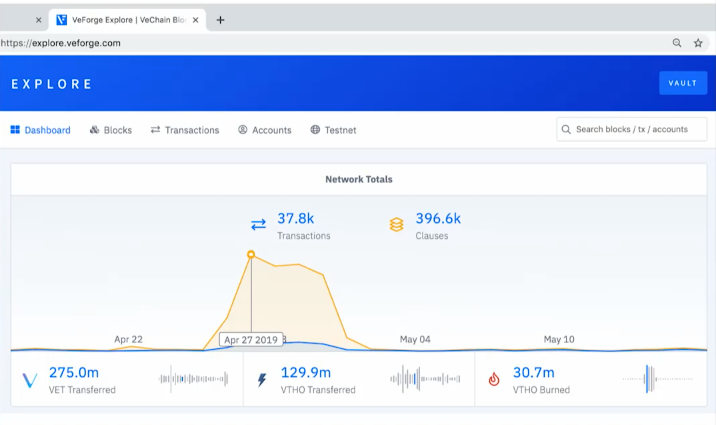Click the 37.8k Transactions value
The height and width of the screenshot is (425, 716).
pos(296,219)
